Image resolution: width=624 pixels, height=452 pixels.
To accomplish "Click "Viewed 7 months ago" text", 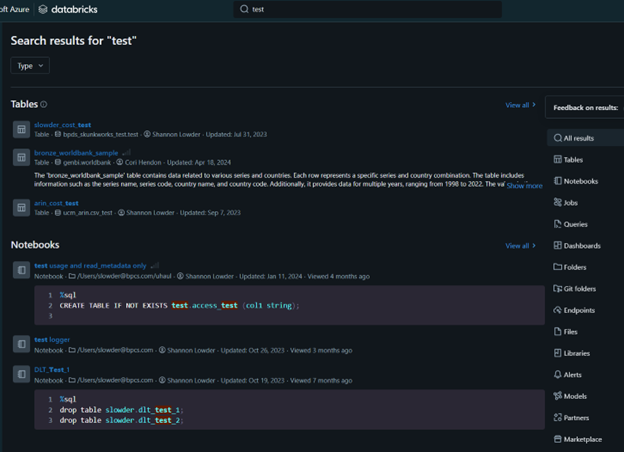I will 321,380.
